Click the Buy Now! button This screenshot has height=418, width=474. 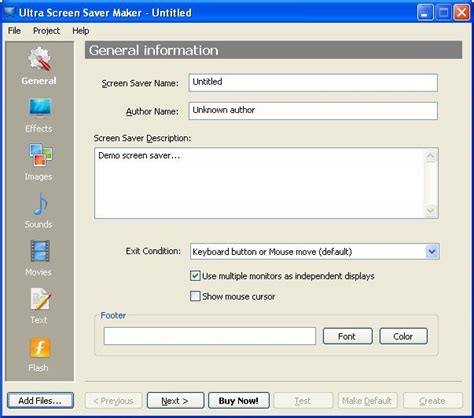239,400
